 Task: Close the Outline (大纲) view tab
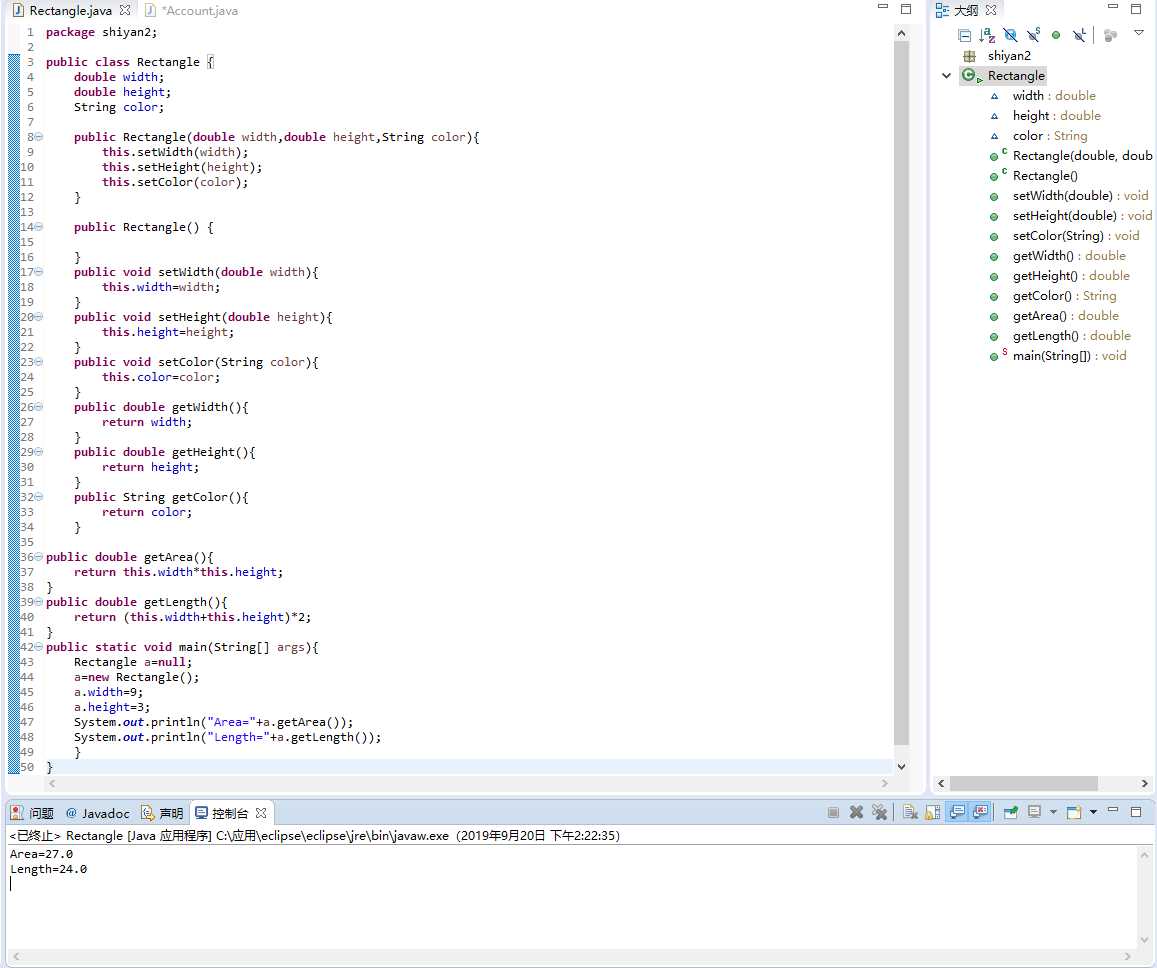991,10
